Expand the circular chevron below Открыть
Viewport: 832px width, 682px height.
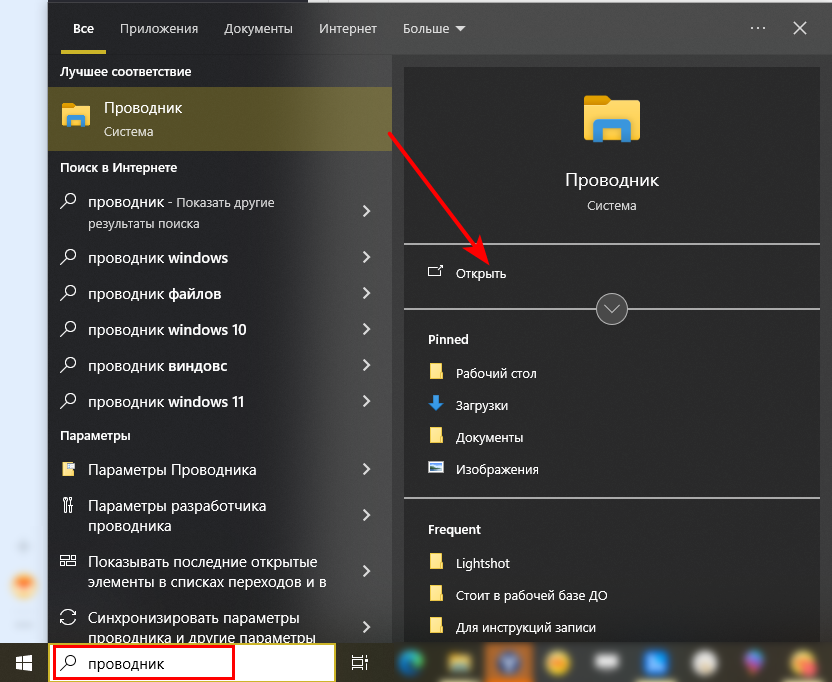612,308
